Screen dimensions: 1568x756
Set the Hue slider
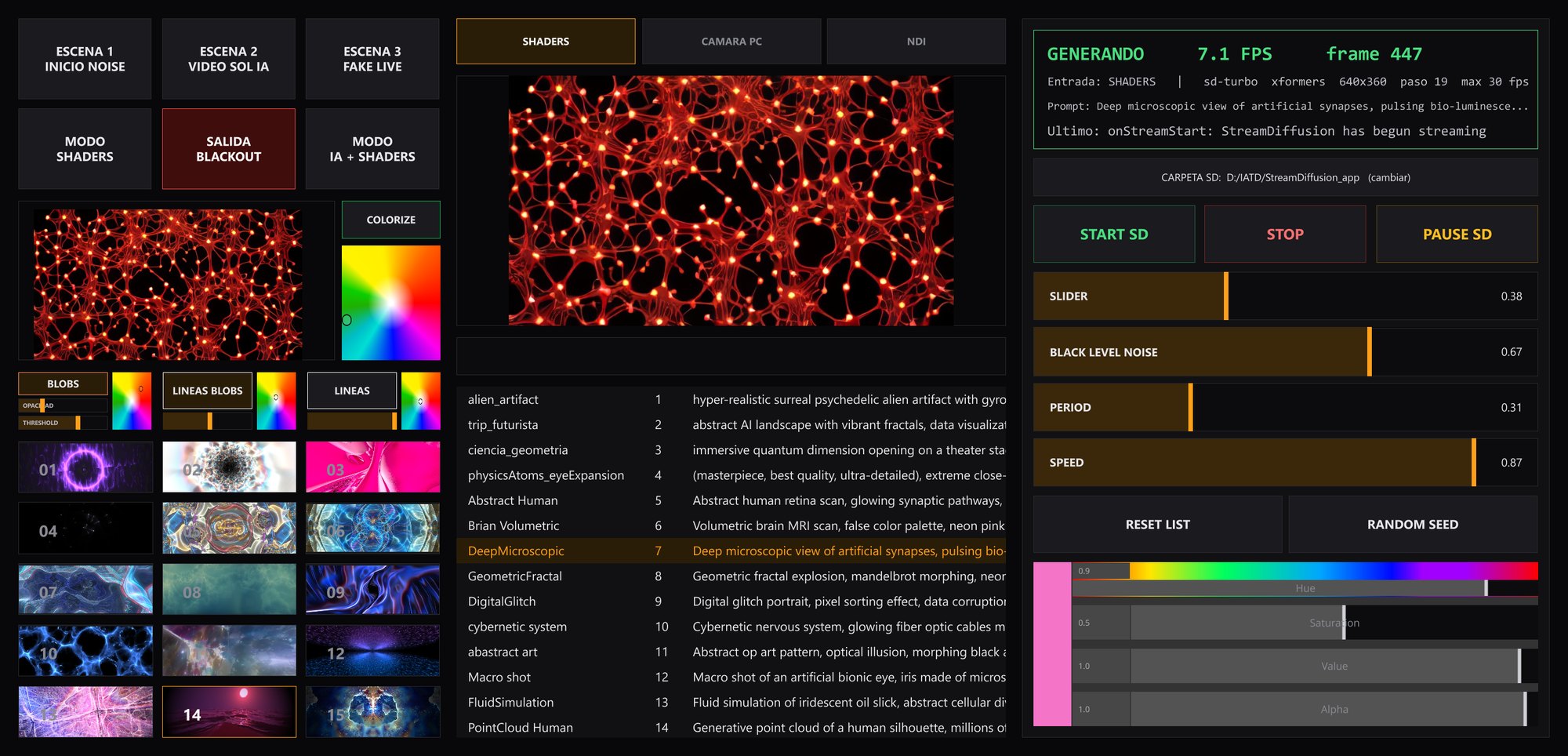[x=1305, y=588]
